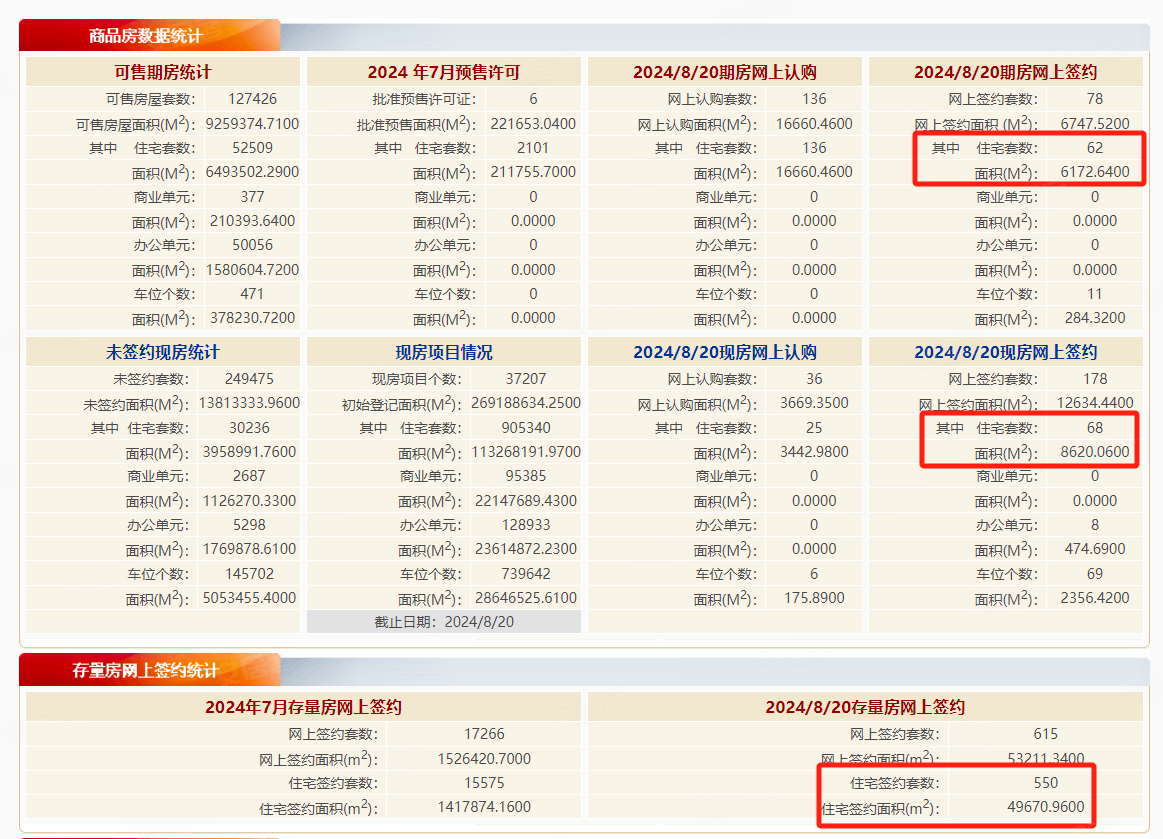Viewport: 1163px width, 839px height.
Task: Click the 商品房数据统计 section tab
Action: pyautogui.click(x=146, y=36)
